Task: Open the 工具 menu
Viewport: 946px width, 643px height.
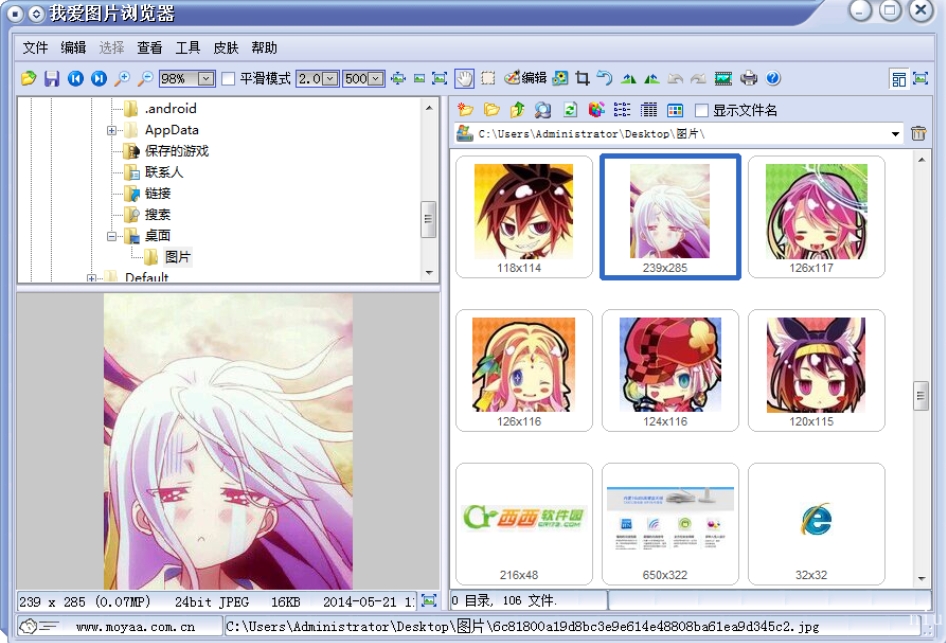Action: tap(188, 48)
